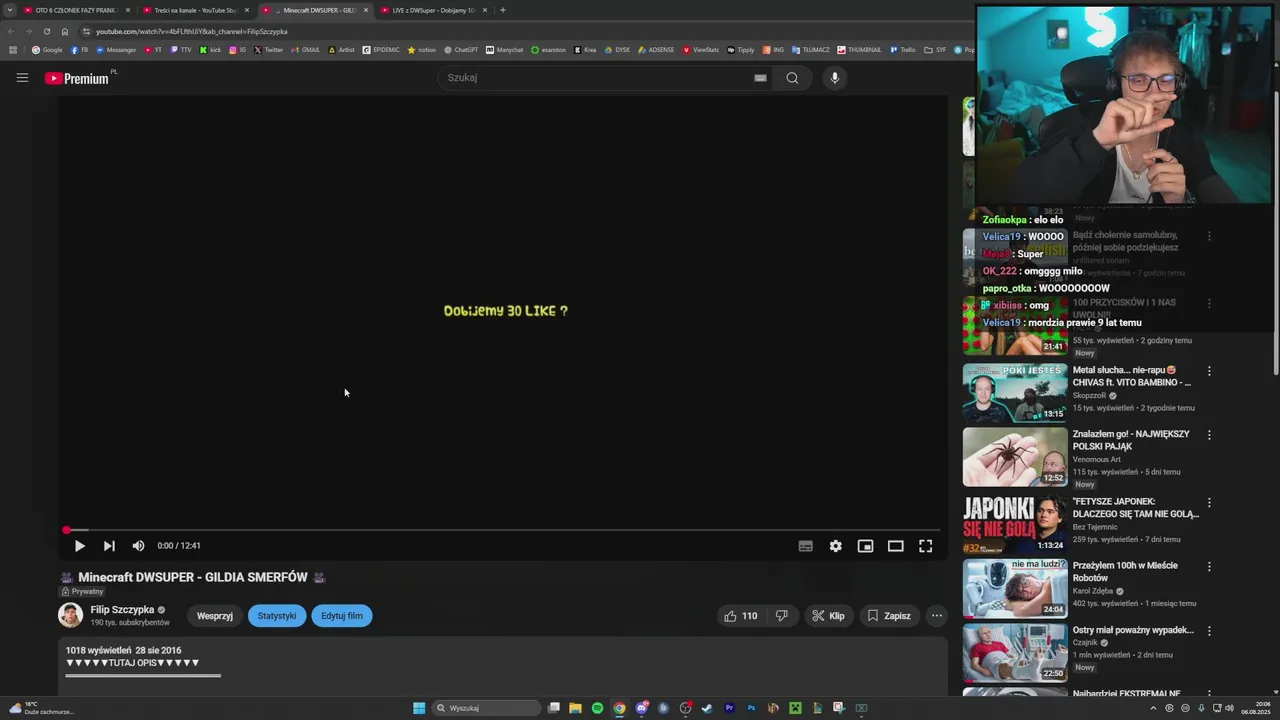Open options for Znalazłem go pająk video

(1209, 435)
